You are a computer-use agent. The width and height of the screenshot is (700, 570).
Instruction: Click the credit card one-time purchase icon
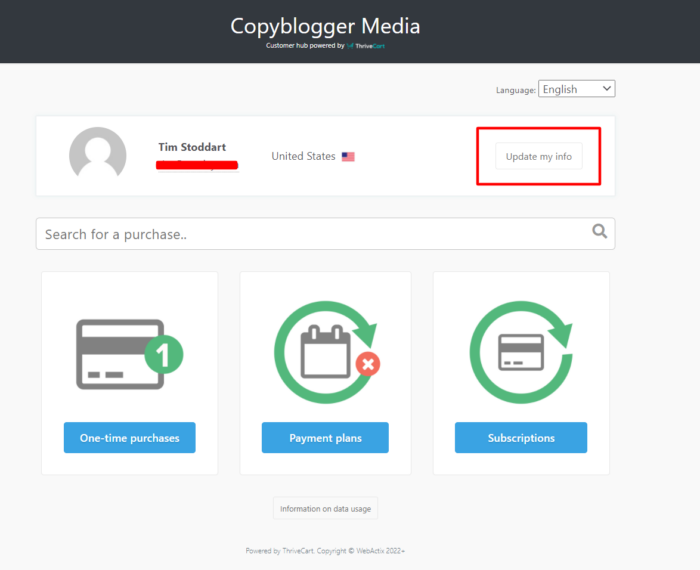pyautogui.click(x=129, y=354)
